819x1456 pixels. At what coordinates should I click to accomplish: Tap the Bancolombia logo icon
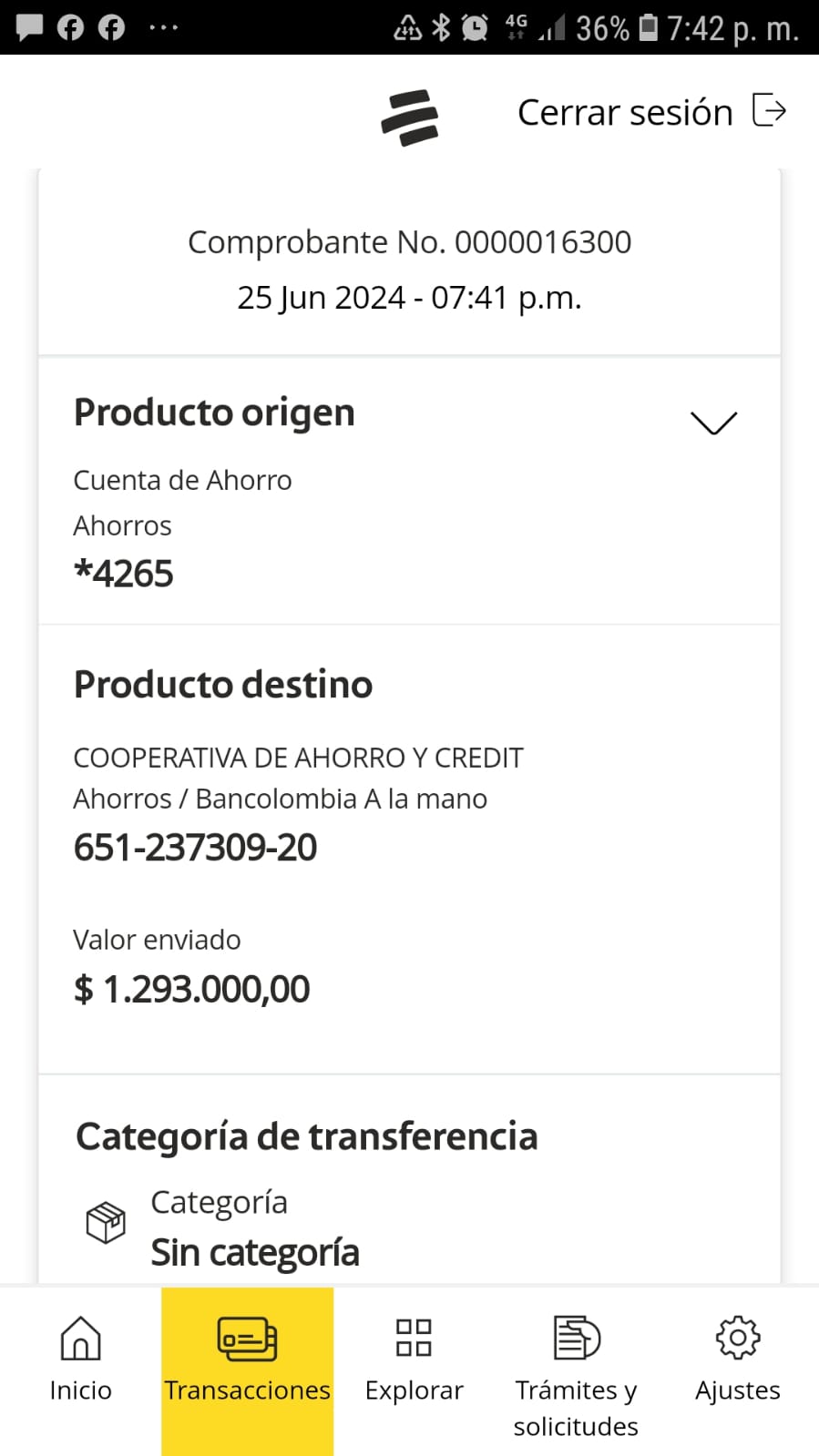(x=410, y=117)
